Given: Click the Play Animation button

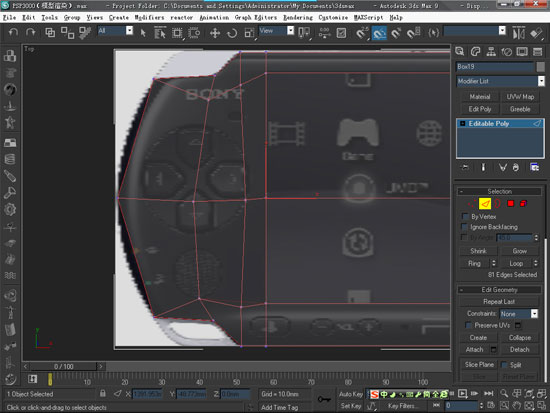Looking at the screenshot, I should point(463,393).
